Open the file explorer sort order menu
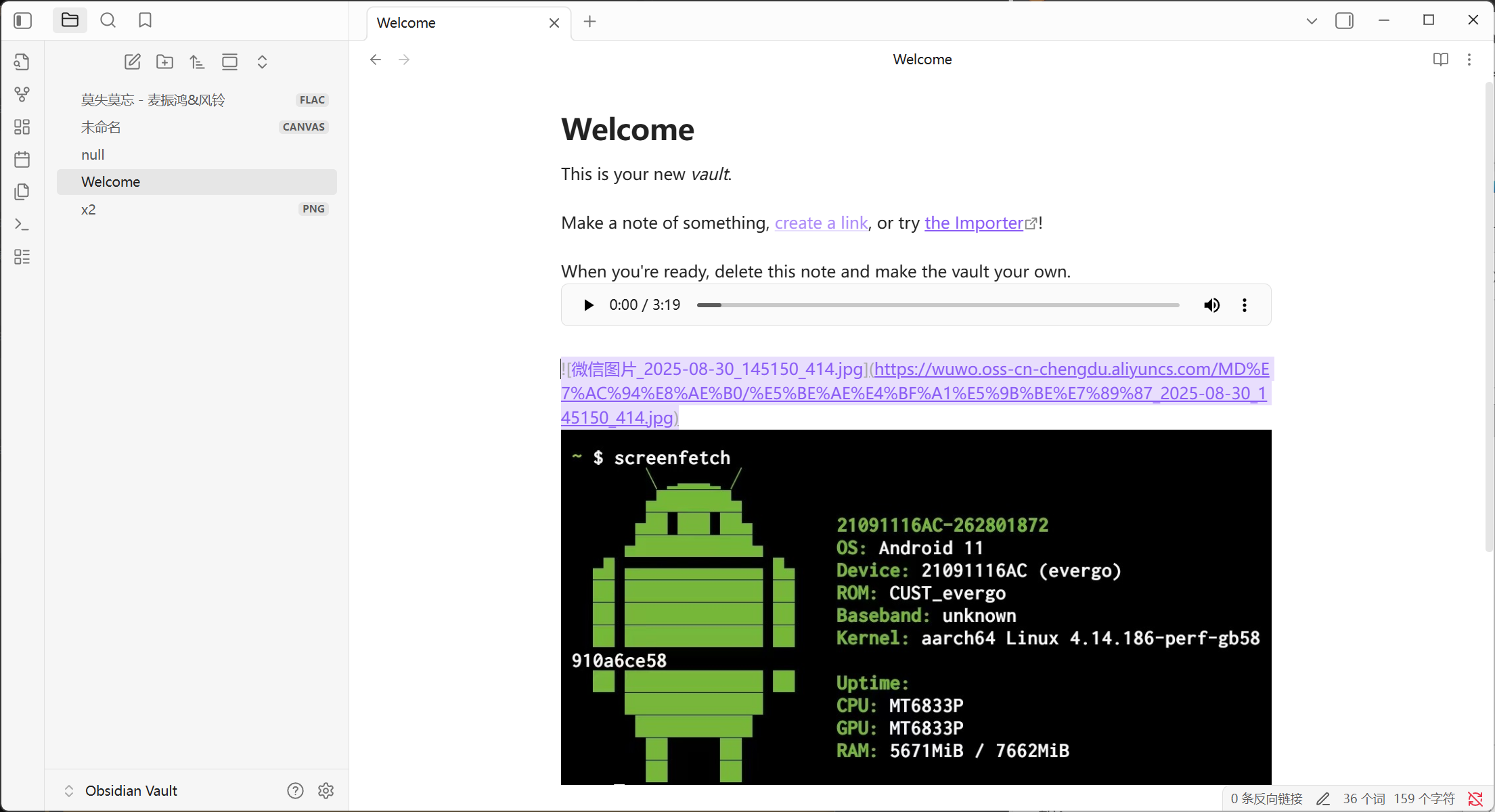1495x812 pixels. (x=197, y=62)
